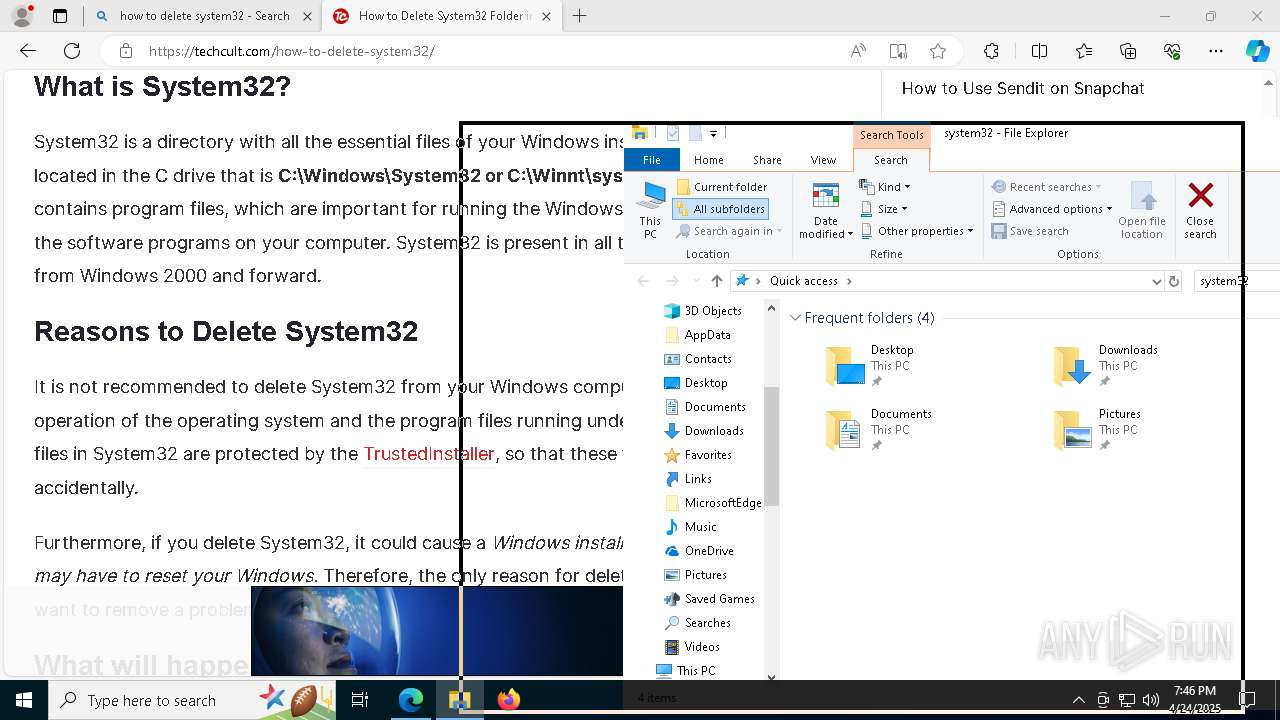Image resolution: width=1280 pixels, height=720 pixels.
Task: Select the Search ribbon tab
Action: 891,160
